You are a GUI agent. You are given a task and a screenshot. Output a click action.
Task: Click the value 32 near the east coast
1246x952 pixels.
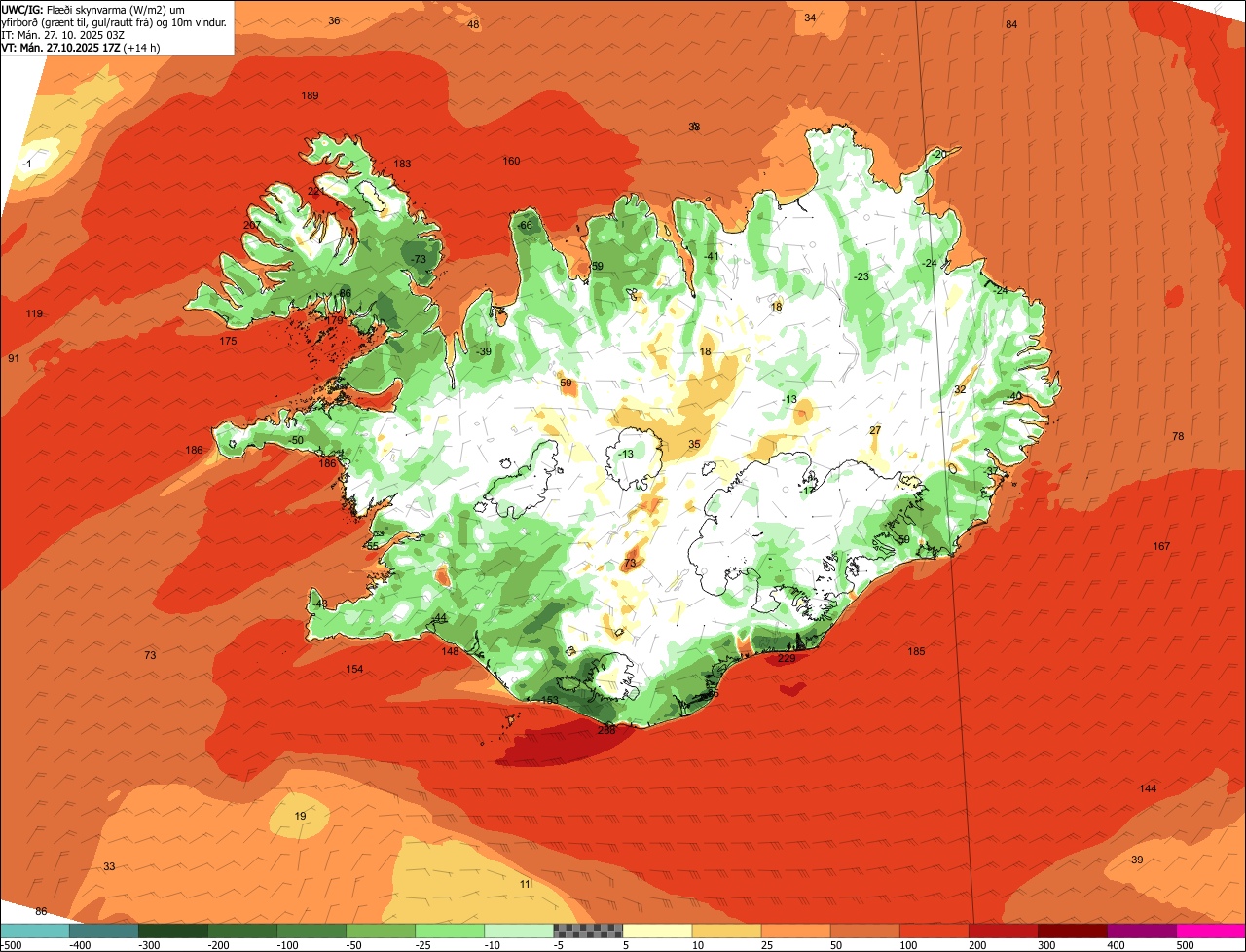click(960, 389)
